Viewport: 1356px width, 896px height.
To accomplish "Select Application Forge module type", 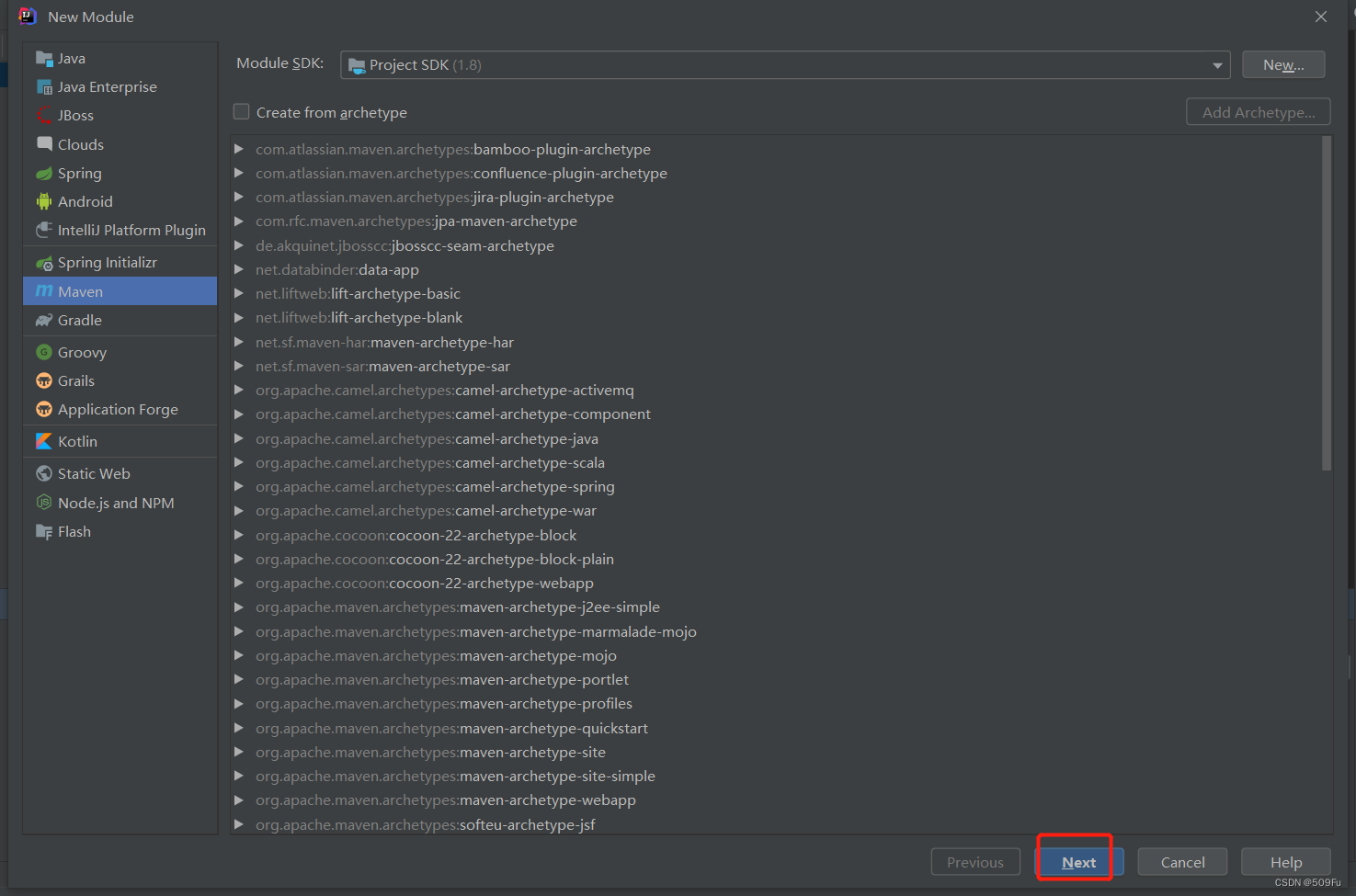I will click(x=120, y=409).
